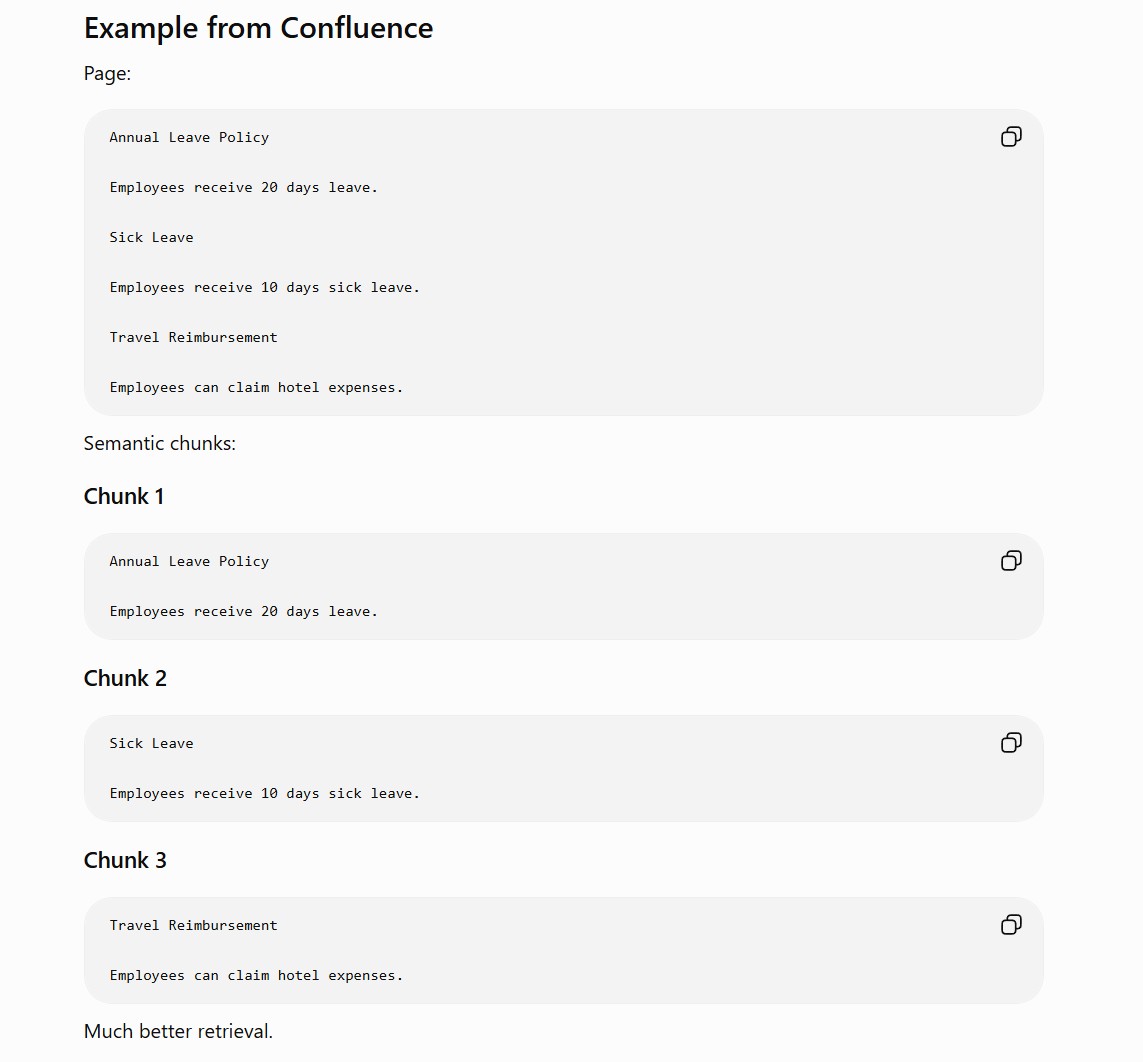1143x1062 pixels.
Task: Click the 'Page:' label text
Action: (x=107, y=74)
